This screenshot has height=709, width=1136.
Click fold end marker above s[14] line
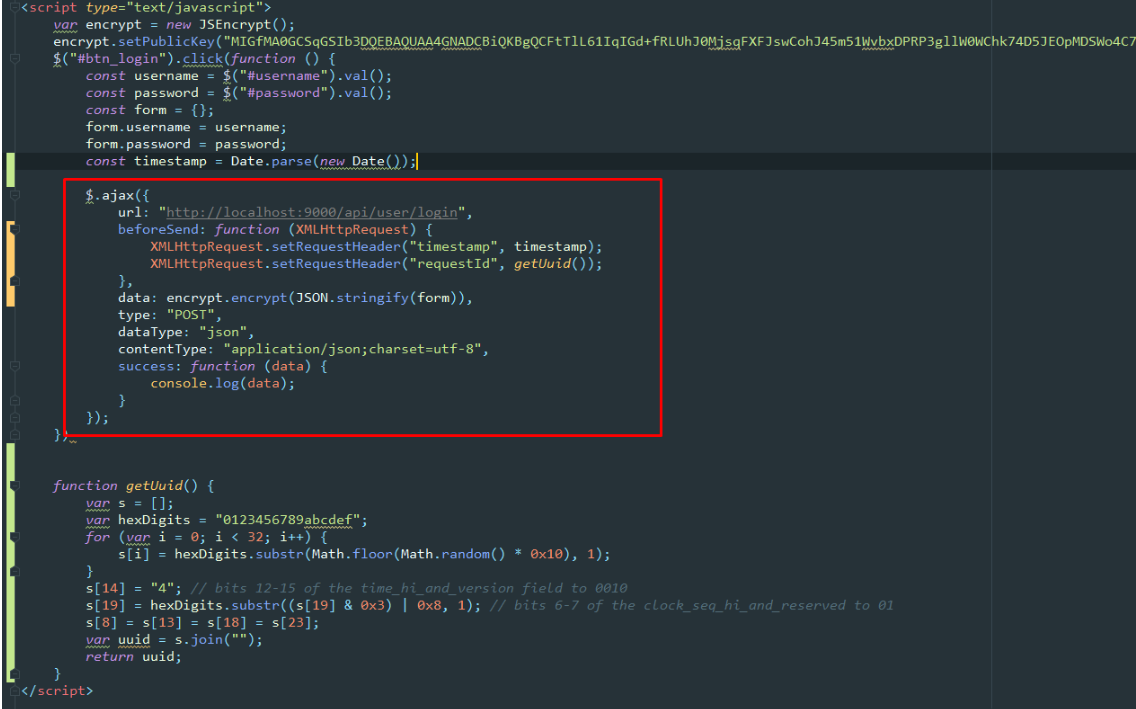point(14,571)
